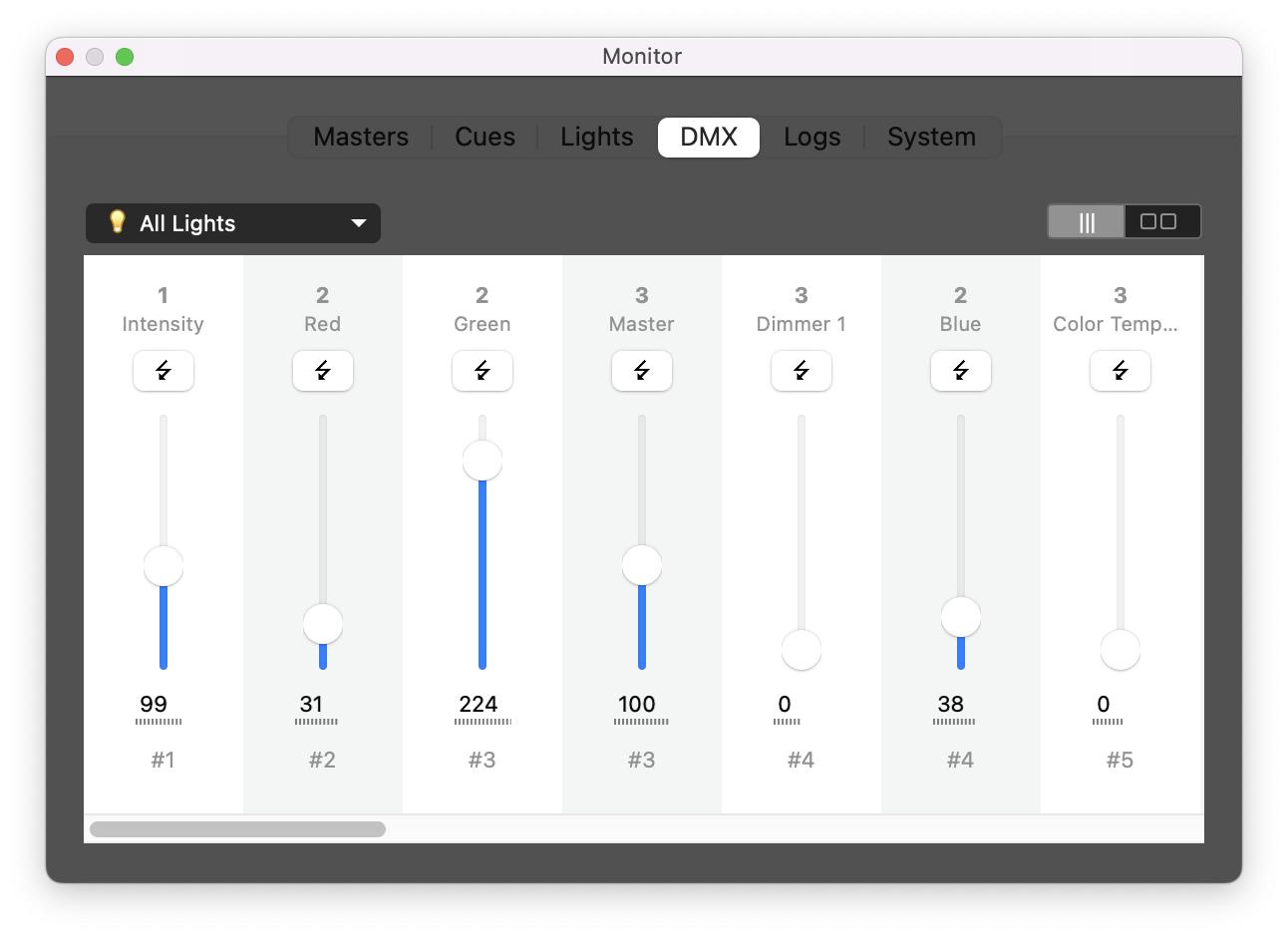1288x937 pixels.
Task: Click the Green slider knob
Action: 483,461
